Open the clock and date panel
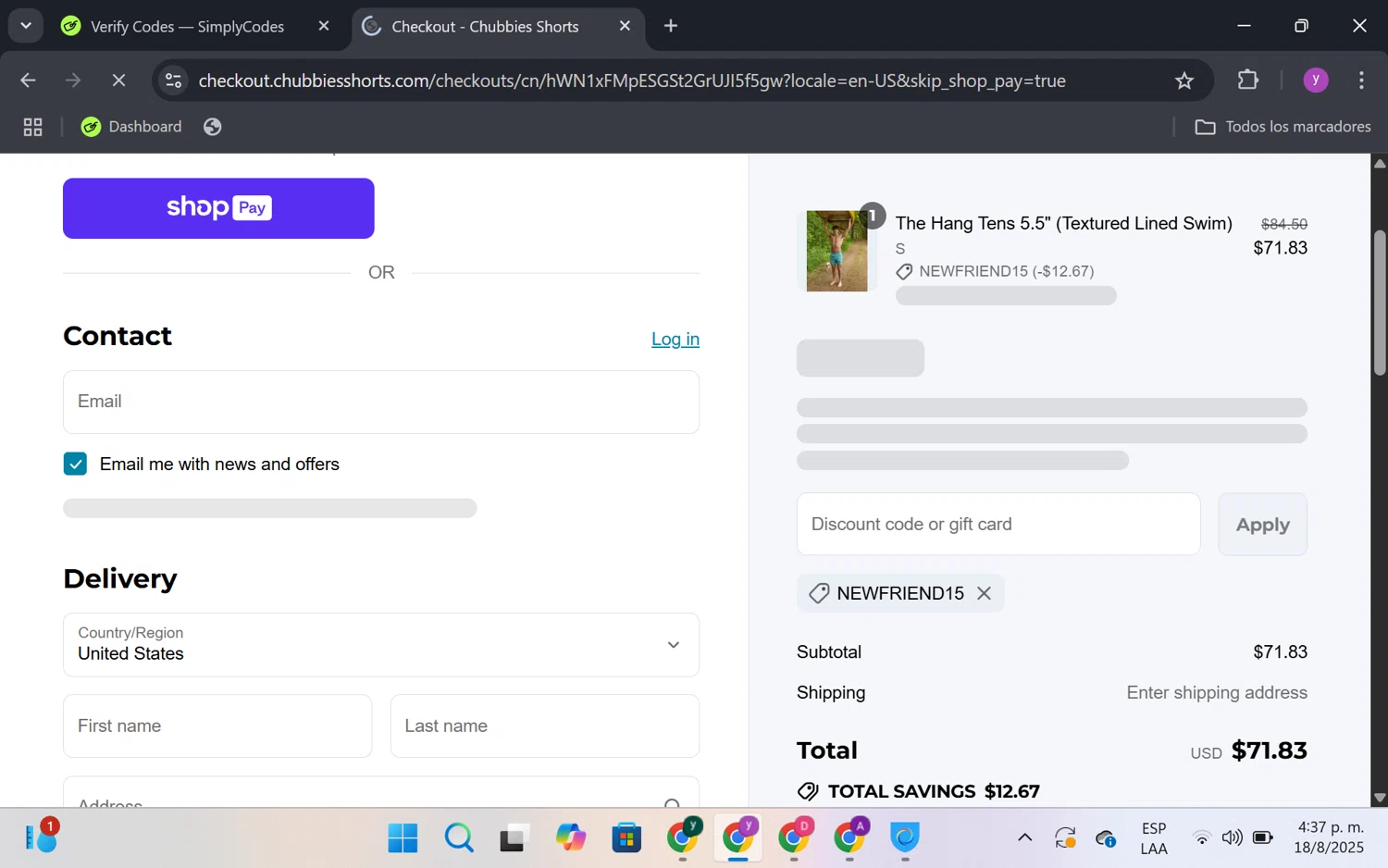 coord(1330,837)
